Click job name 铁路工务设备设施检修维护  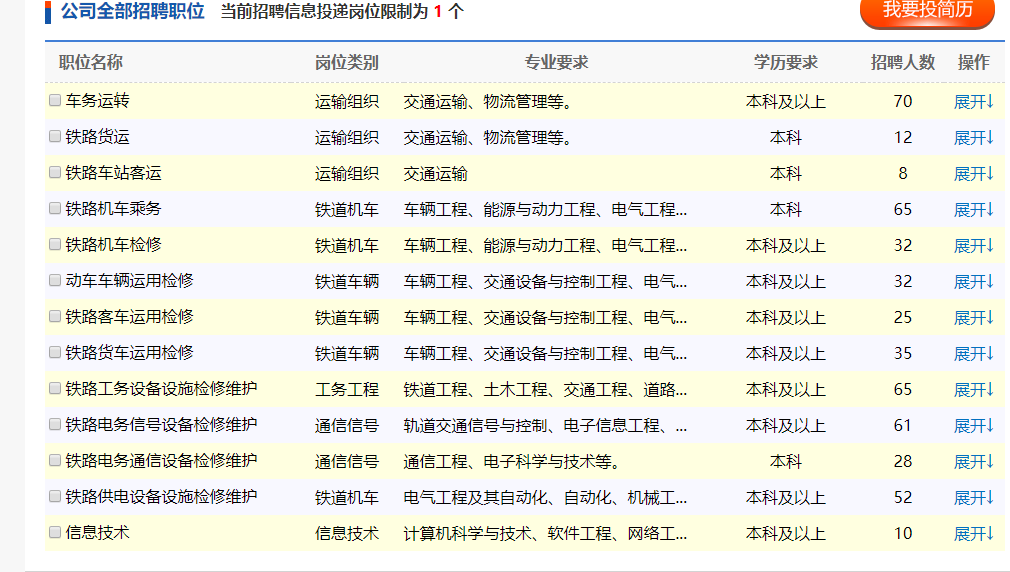click(x=161, y=389)
